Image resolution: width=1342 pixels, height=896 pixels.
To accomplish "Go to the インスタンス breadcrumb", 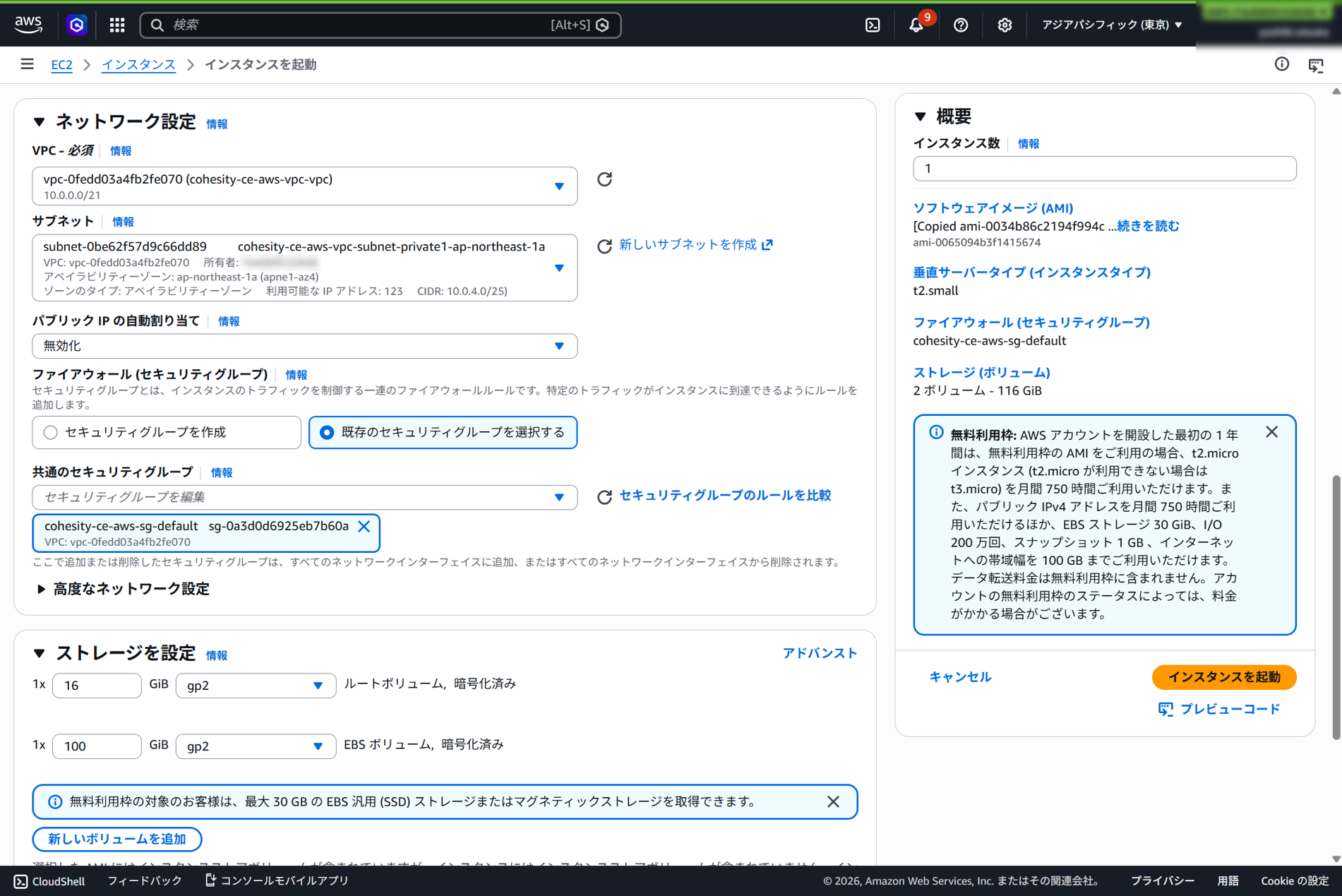I will [138, 64].
